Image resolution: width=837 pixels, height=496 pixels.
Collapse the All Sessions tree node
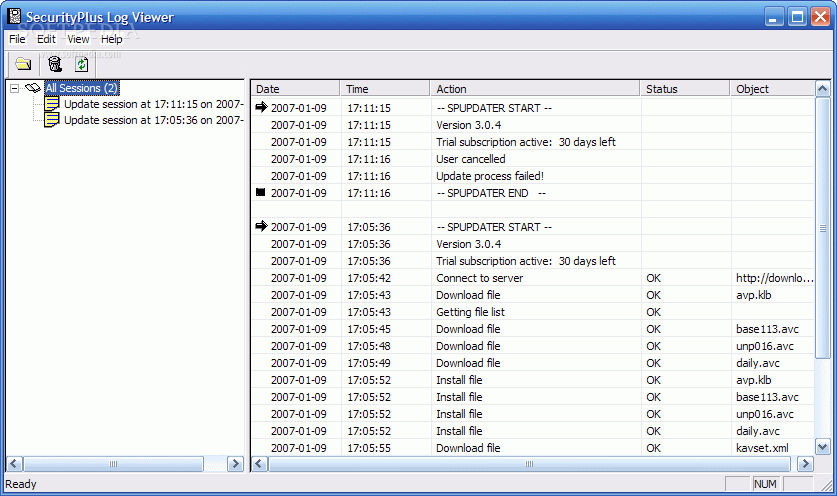[x=14, y=89]
